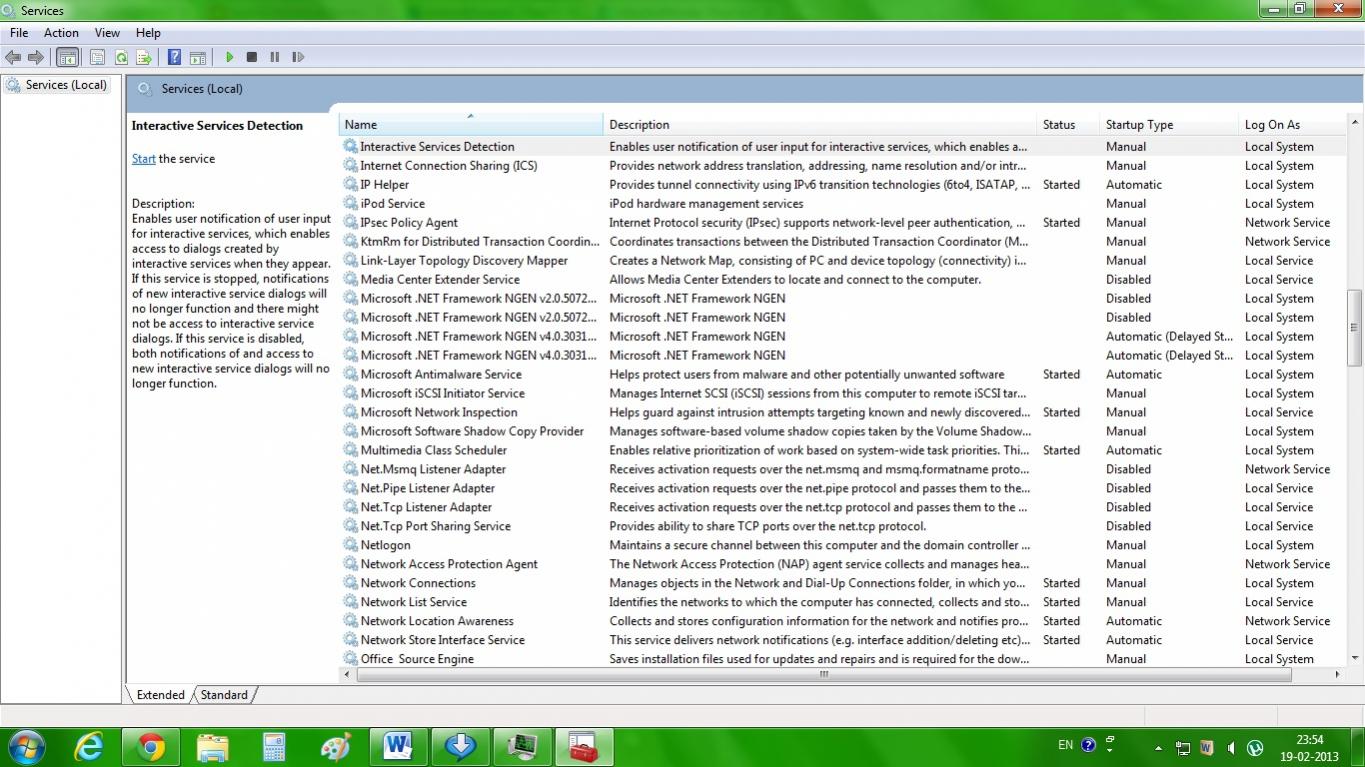Click the Pause Service toolbar icon
This screenshot has height=767, width=1365.
point(275,58)
